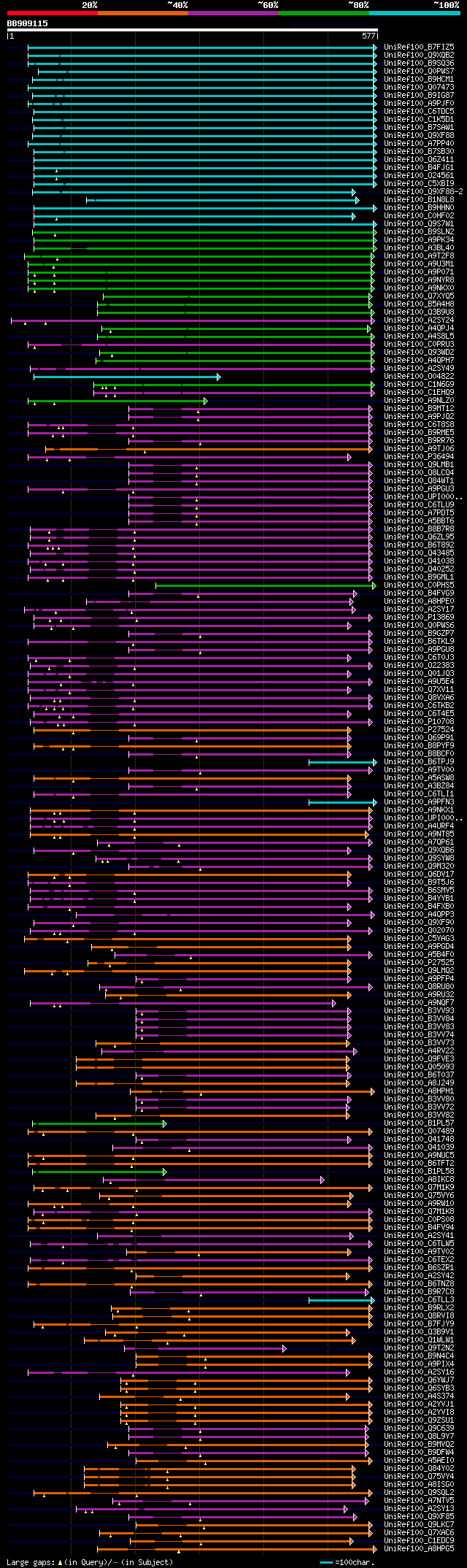Select label UniRef100_B1N8L8
Screen dimensions: 467x1568
(419, 199)
